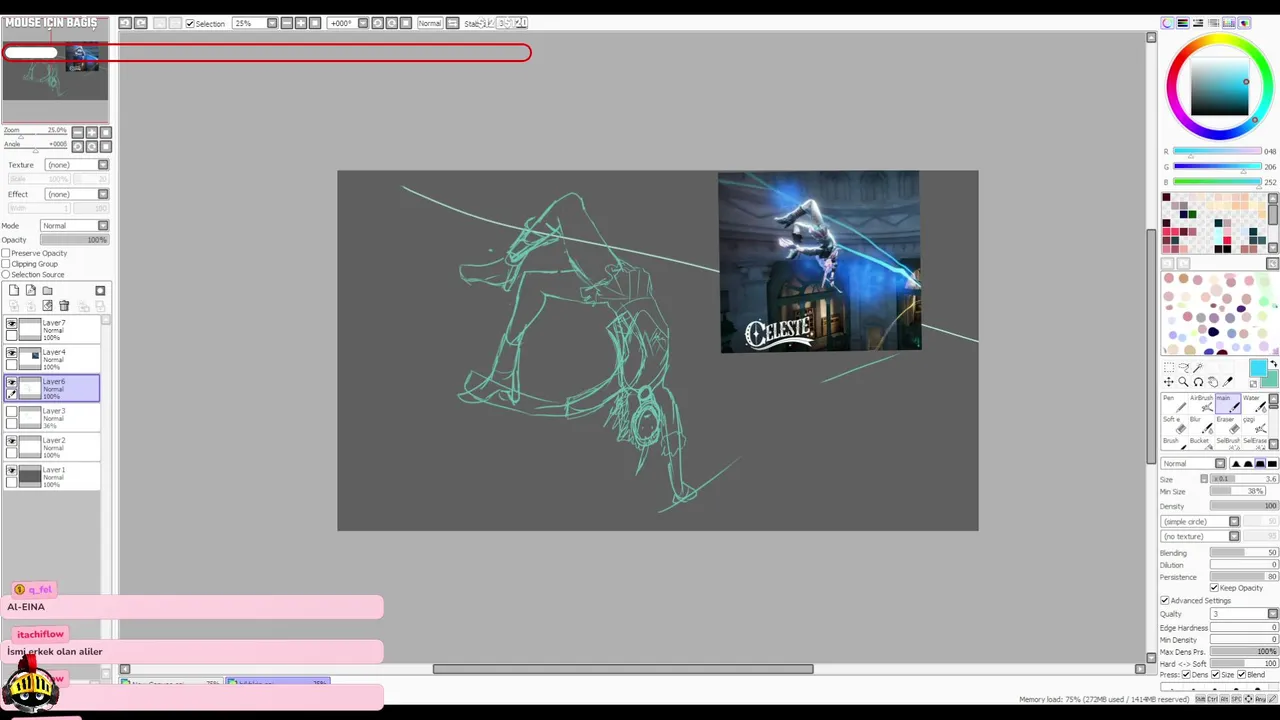Viewport: 1280px width, 720px height.
Task: Click the undo button in toolbar
Action: 125,23
